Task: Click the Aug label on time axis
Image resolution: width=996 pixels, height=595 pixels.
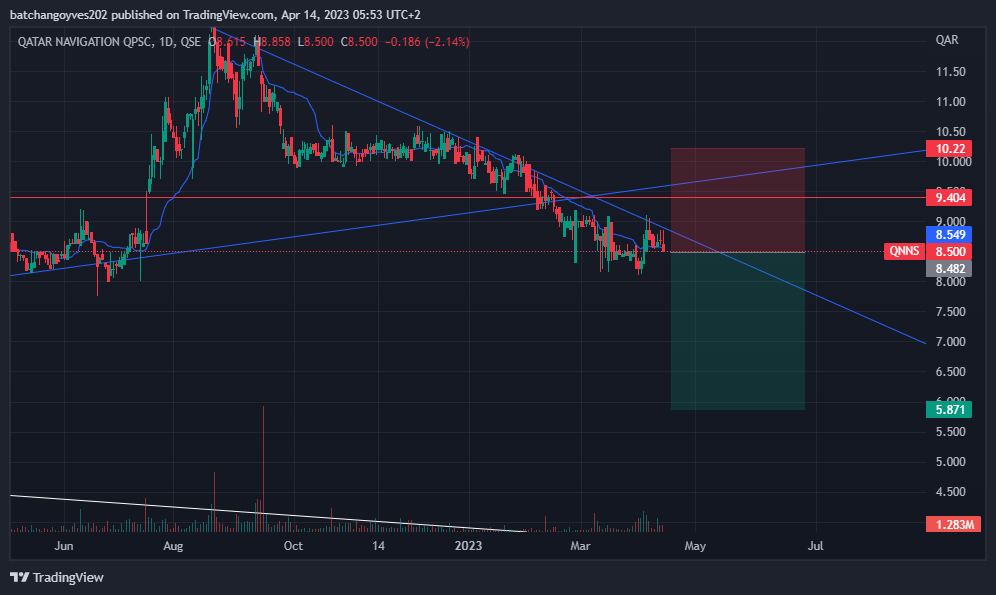Action: pos(173,546)
